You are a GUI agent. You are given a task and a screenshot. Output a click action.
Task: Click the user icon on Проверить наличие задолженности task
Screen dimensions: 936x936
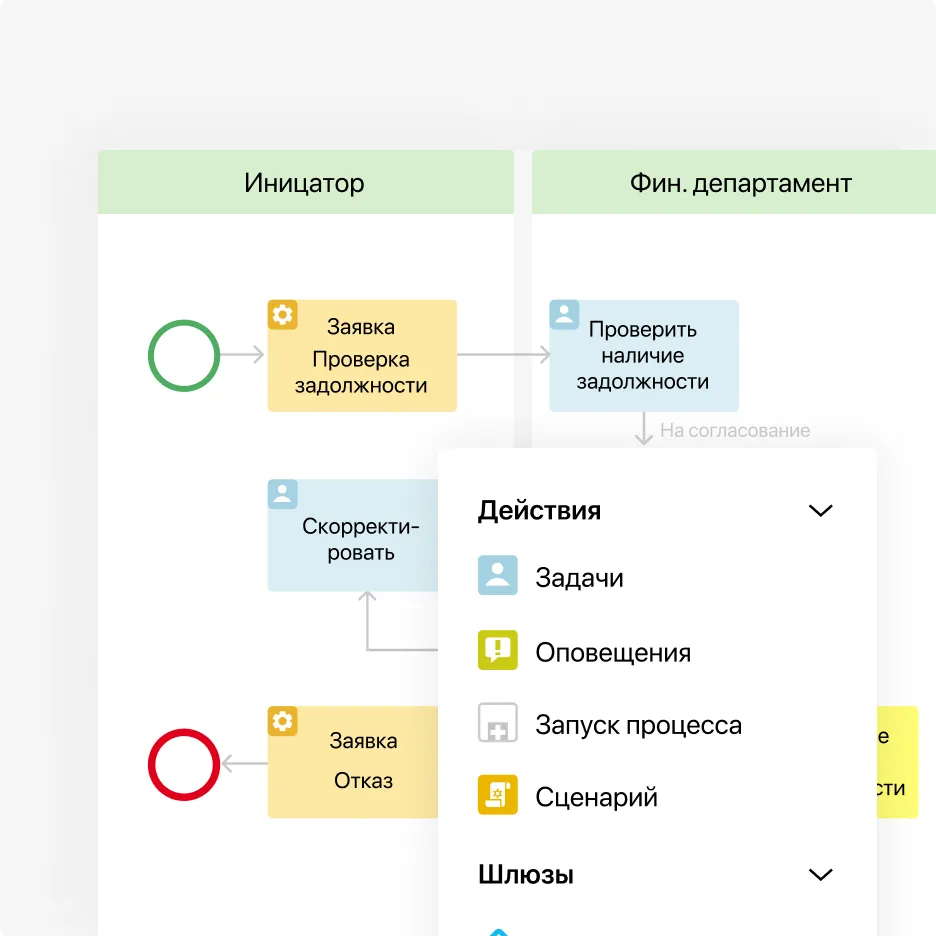pyautogui.click(x=563, y=314)
